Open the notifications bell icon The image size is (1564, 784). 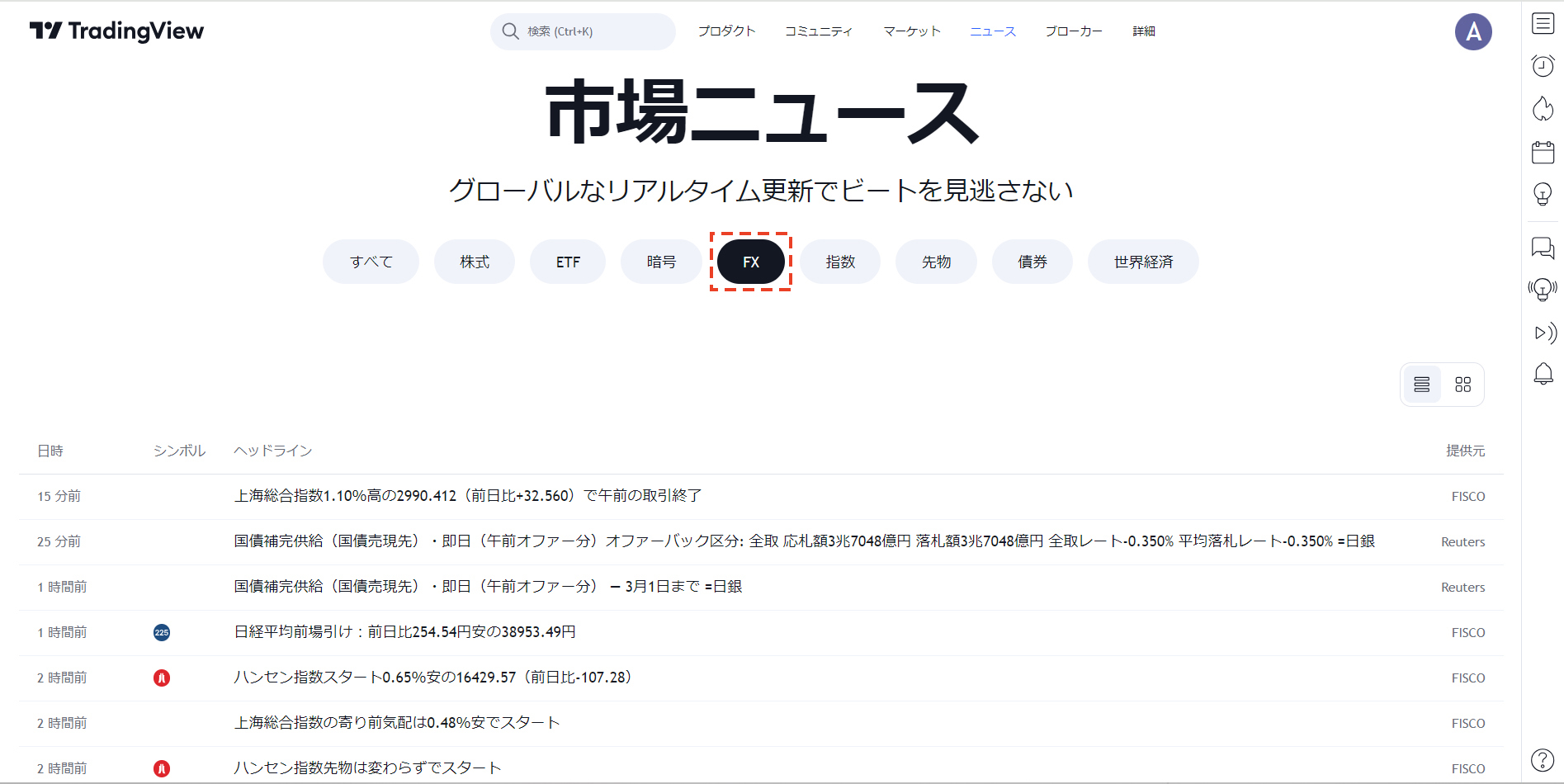[1543, 374]
